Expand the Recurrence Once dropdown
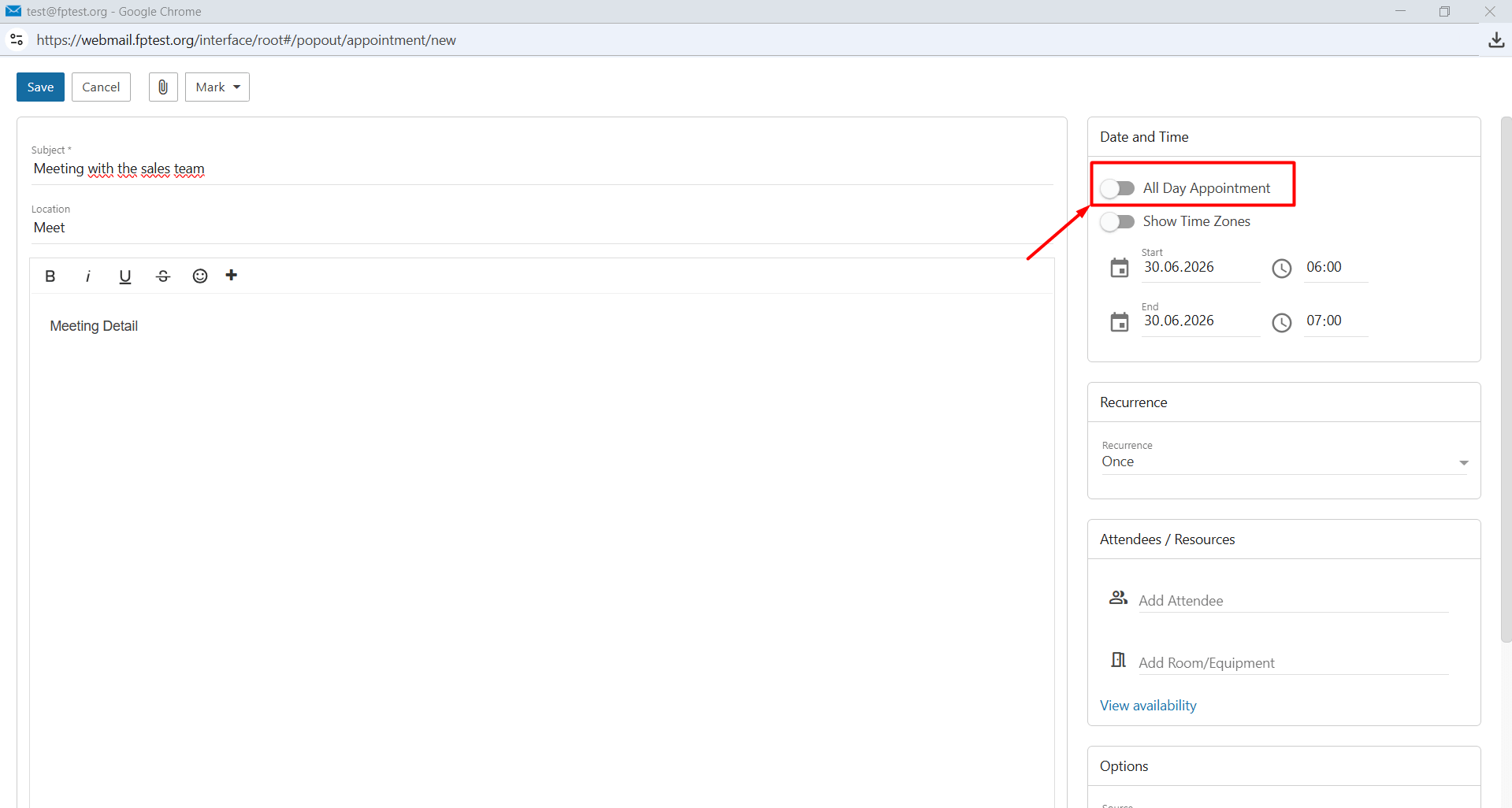1512x808 pixels. [x=1284, y=461]
